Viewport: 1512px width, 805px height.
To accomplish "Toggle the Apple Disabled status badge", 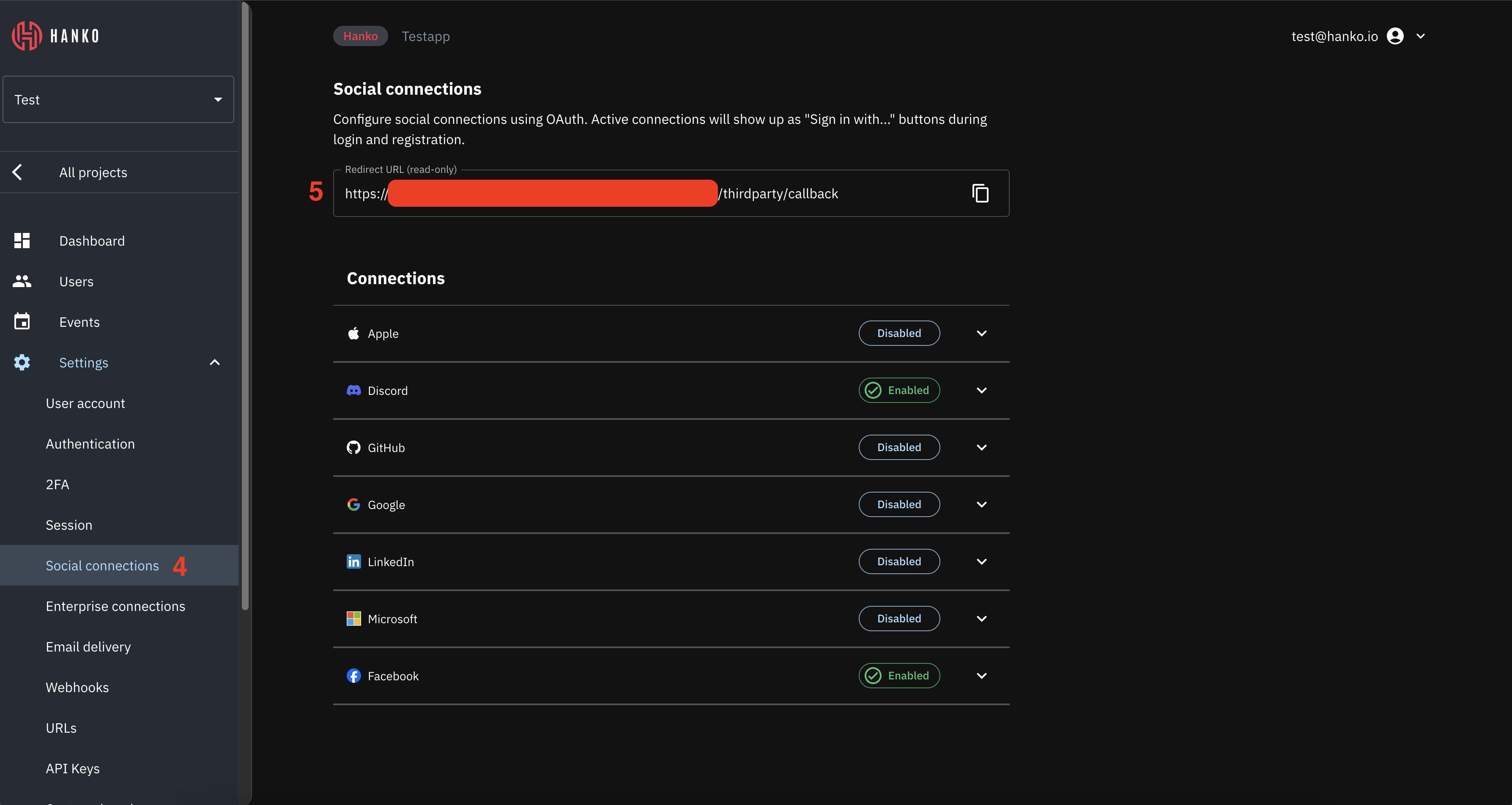I will tap(898, 333).
